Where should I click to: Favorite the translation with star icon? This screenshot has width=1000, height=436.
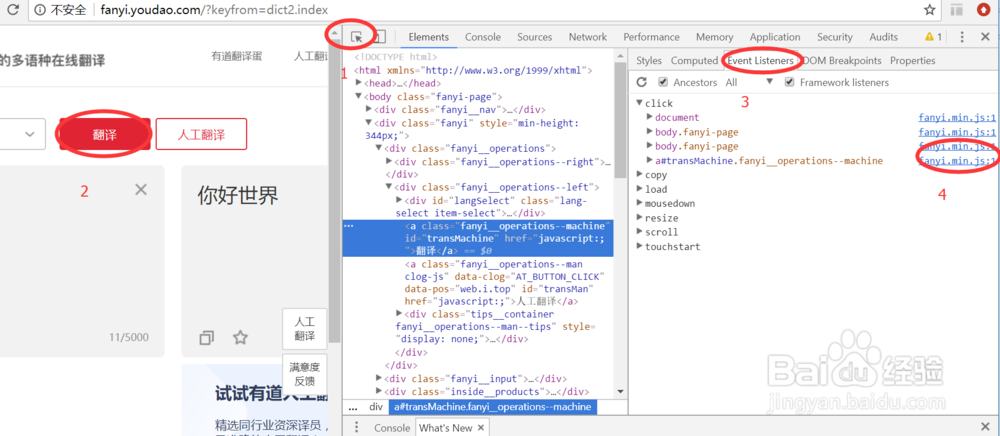click(x=240, y=337)
